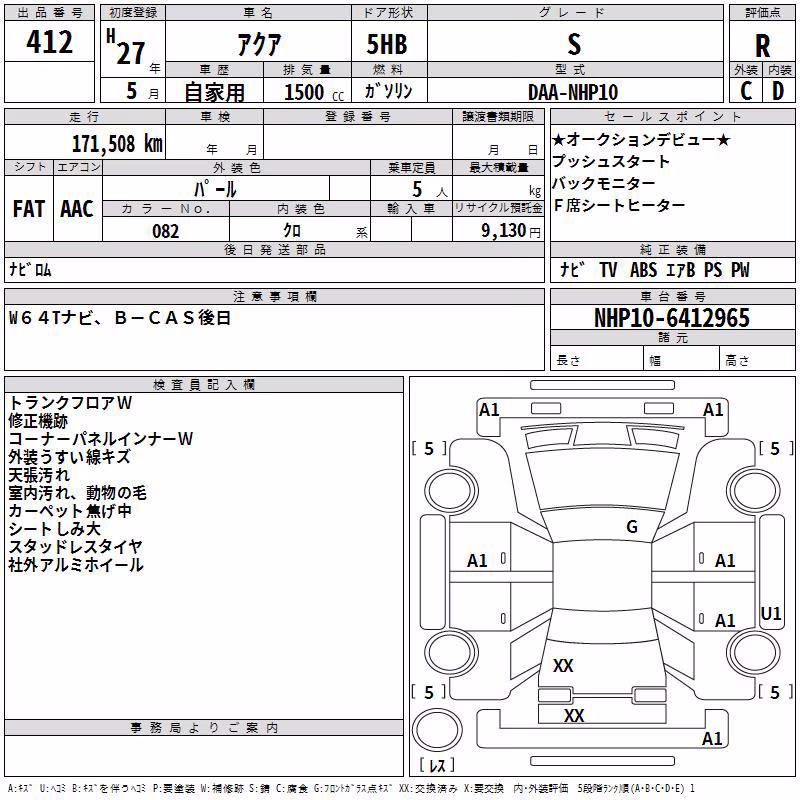Viewport: 800px width, 800px height.
Task: Click the exterior rating C
Action: point(746,91)
